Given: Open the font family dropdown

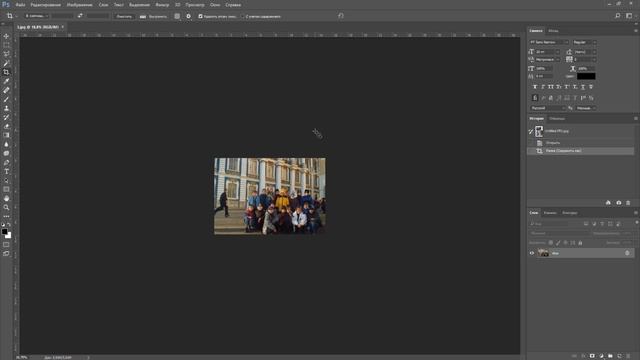Looking at the screenshot, I should tap(549, 42).
